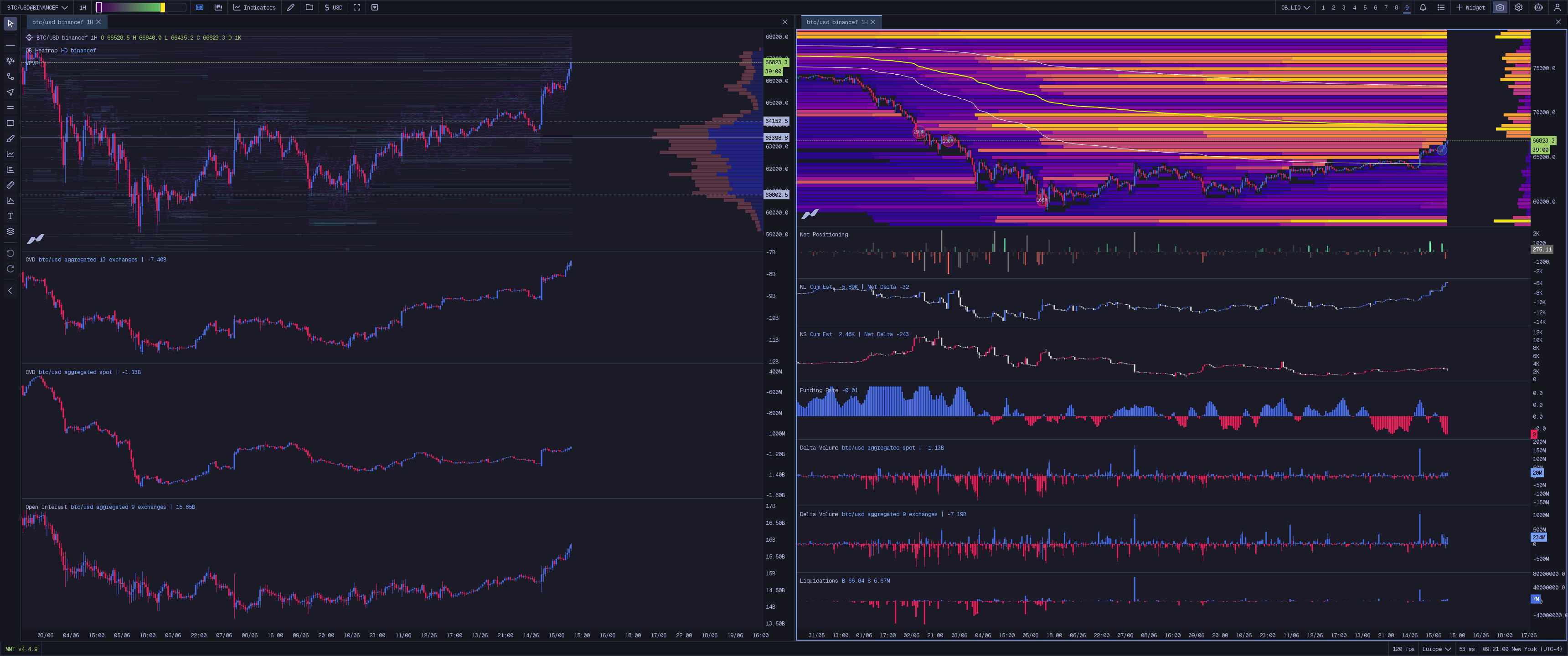
Task: Add a new Widget
Action: (1470, 7)
